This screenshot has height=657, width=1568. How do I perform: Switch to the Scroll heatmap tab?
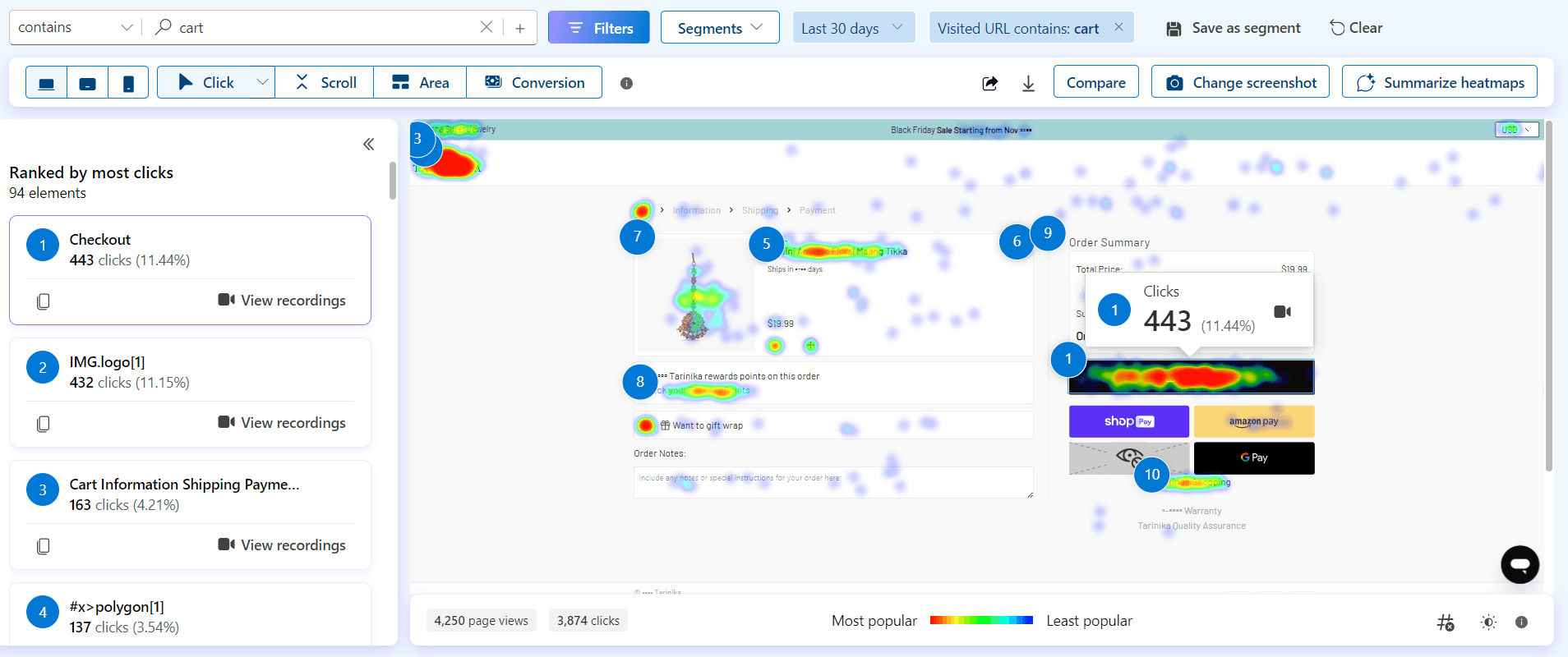[325, 83]
